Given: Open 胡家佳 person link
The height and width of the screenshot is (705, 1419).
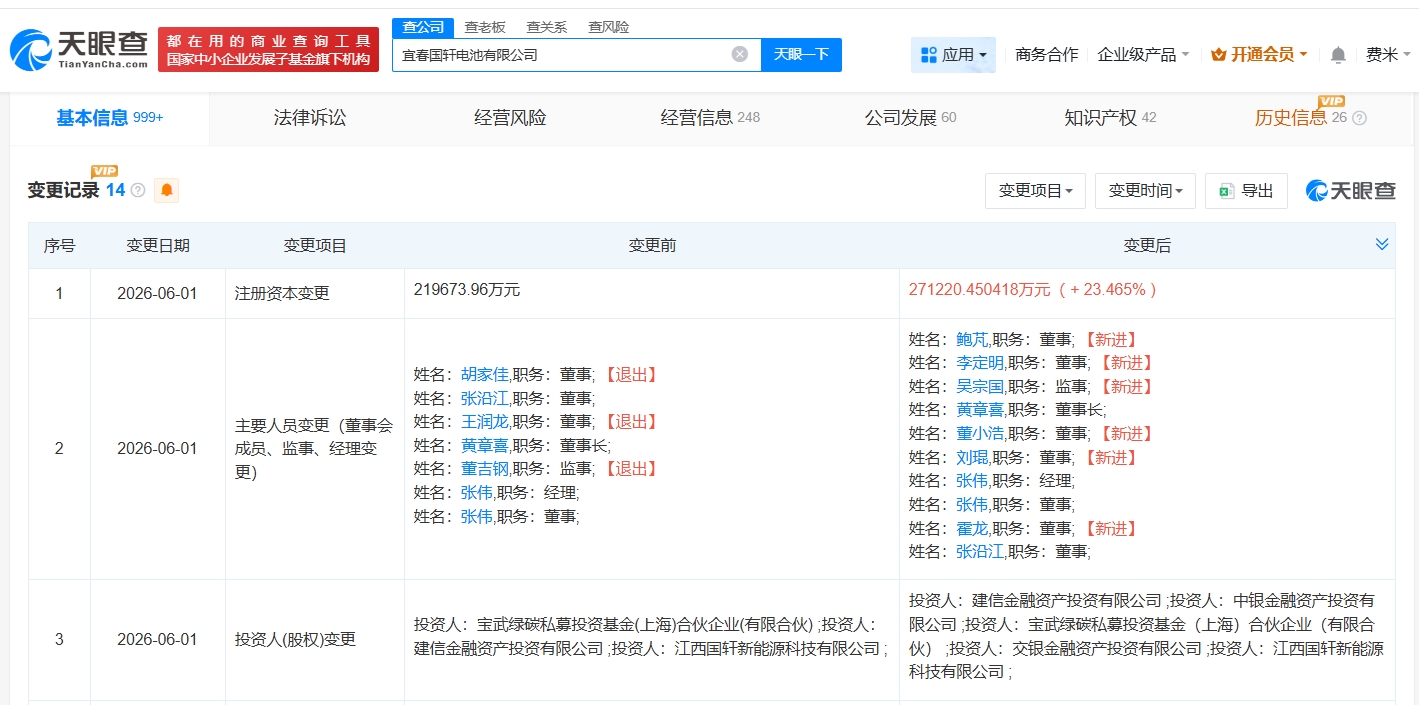Looking at the screenshot, I should pos(484,375).
